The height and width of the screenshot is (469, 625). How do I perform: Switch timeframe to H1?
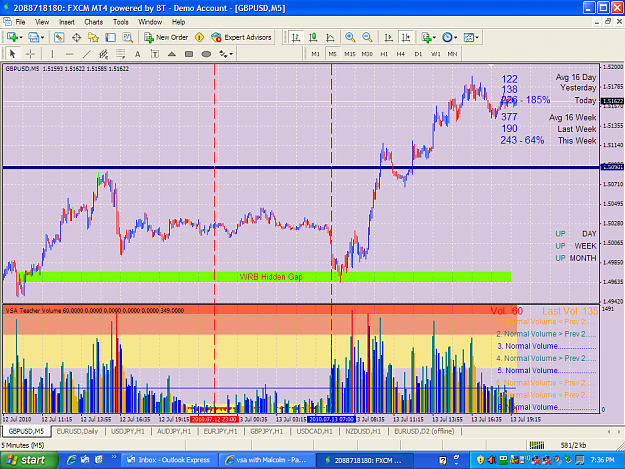384,54
